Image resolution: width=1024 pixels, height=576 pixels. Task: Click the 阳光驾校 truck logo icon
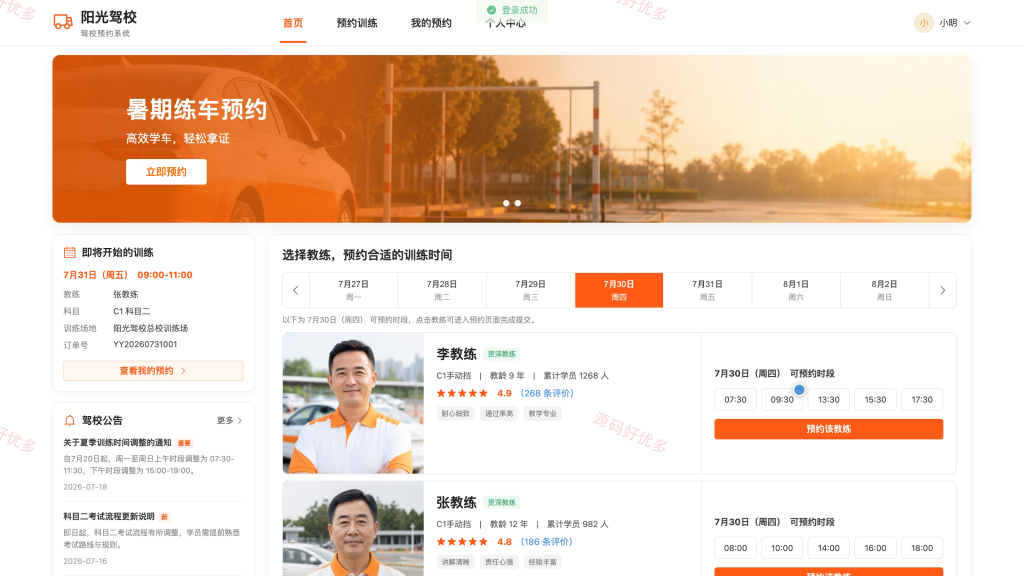point(63,22)
